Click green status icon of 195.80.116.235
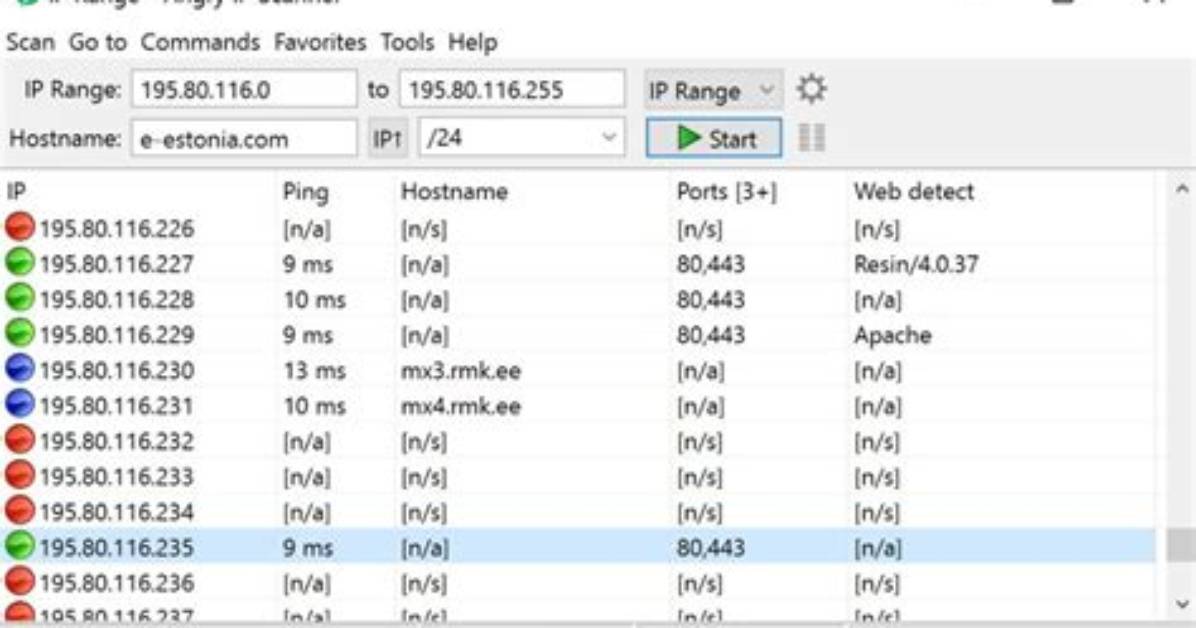The height and width of the screenshot is (628, 1196). [x=20, y=546]
